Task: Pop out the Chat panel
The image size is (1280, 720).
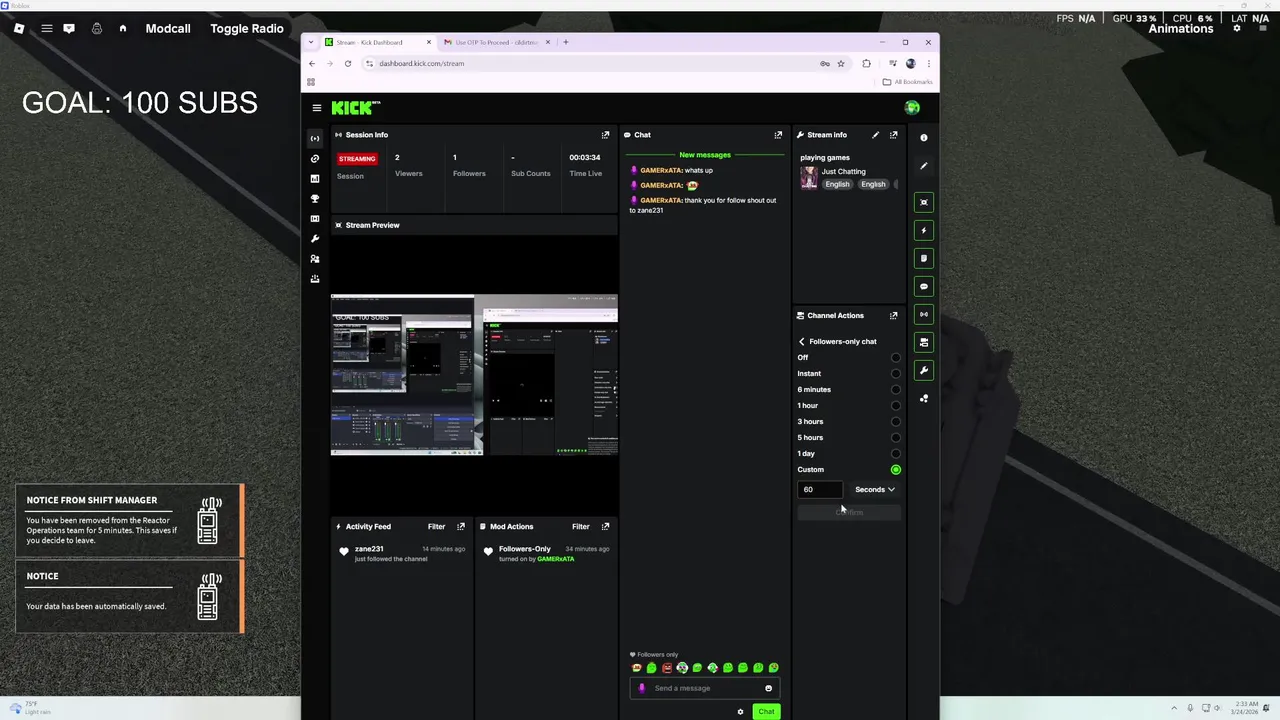Action: (x=778, y=135)
